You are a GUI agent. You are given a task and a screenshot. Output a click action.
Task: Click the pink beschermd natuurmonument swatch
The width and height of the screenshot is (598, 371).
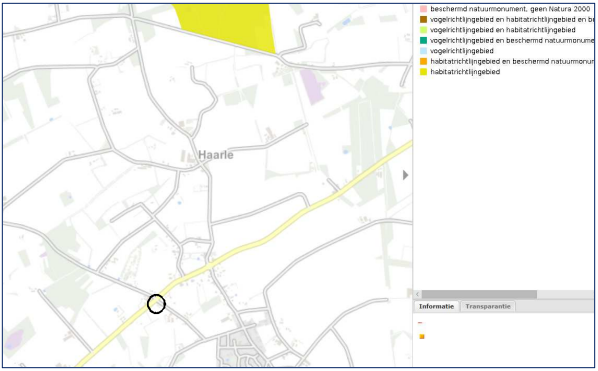click(423, 9)
